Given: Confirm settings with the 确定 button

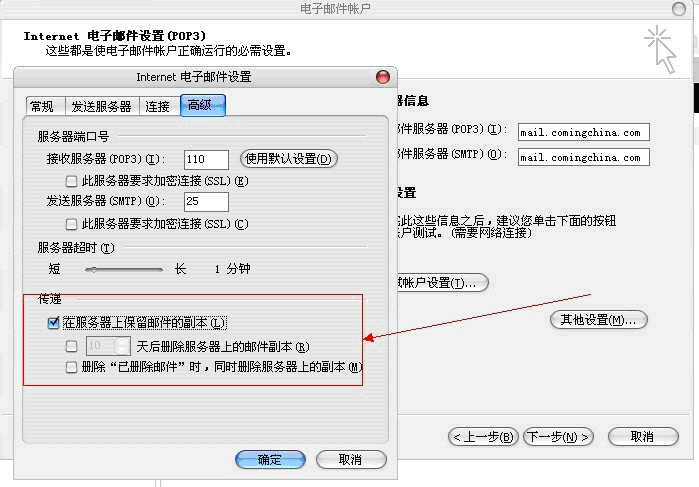Looking at the screenshot, I should 270,460.
